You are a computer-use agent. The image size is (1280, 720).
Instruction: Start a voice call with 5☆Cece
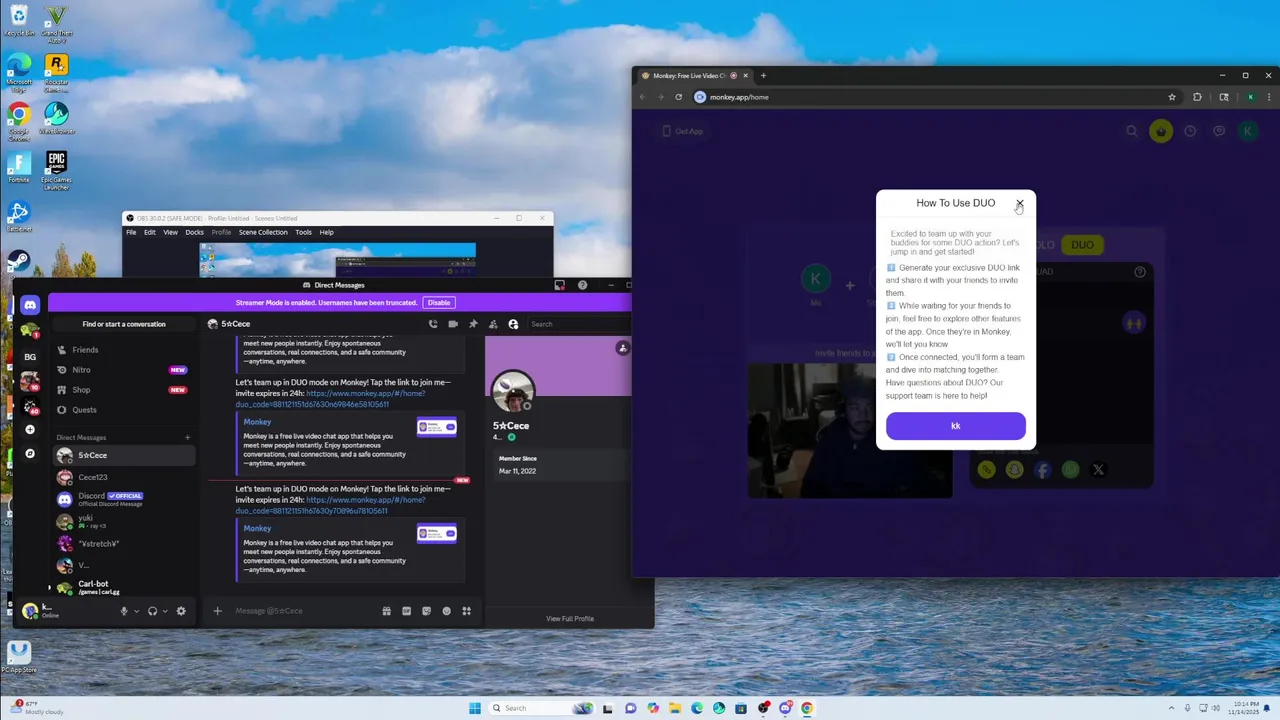433,324
